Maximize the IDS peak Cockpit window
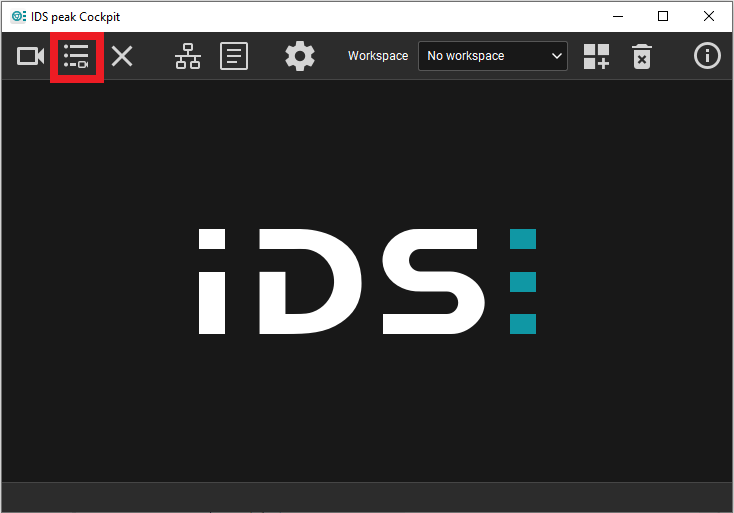Screen dimensions: 734x513 (663, 16)
